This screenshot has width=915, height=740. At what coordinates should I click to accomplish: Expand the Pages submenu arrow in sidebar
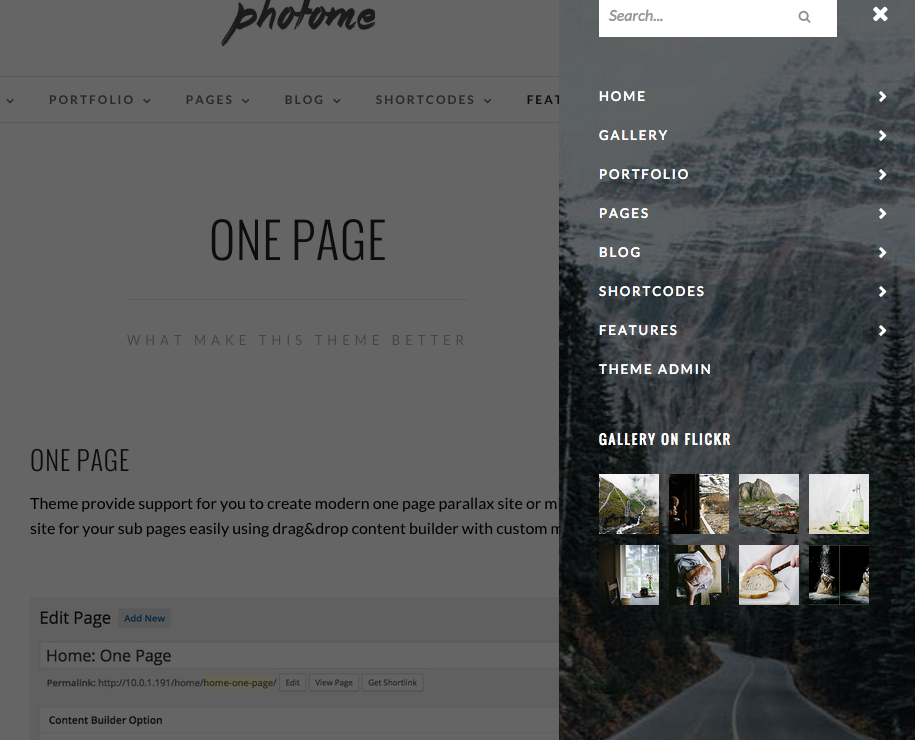(882, 214)
